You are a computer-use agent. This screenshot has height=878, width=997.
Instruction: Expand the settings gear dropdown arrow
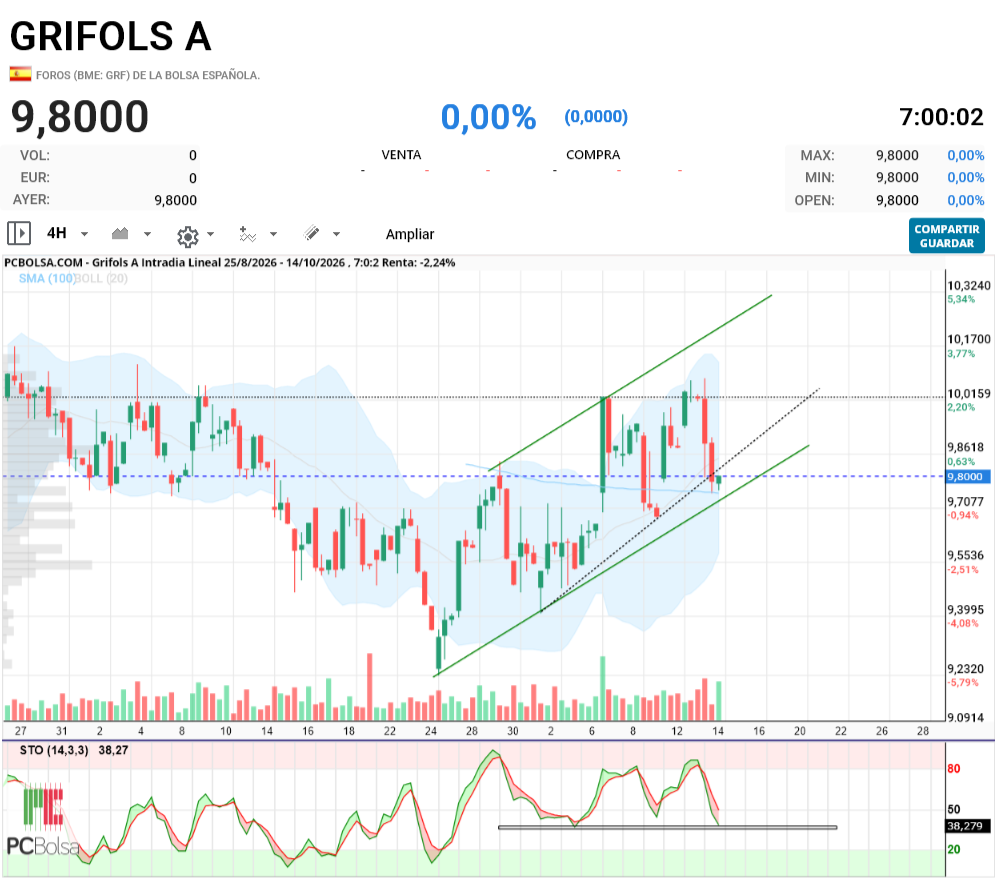(x=210, y=234)
